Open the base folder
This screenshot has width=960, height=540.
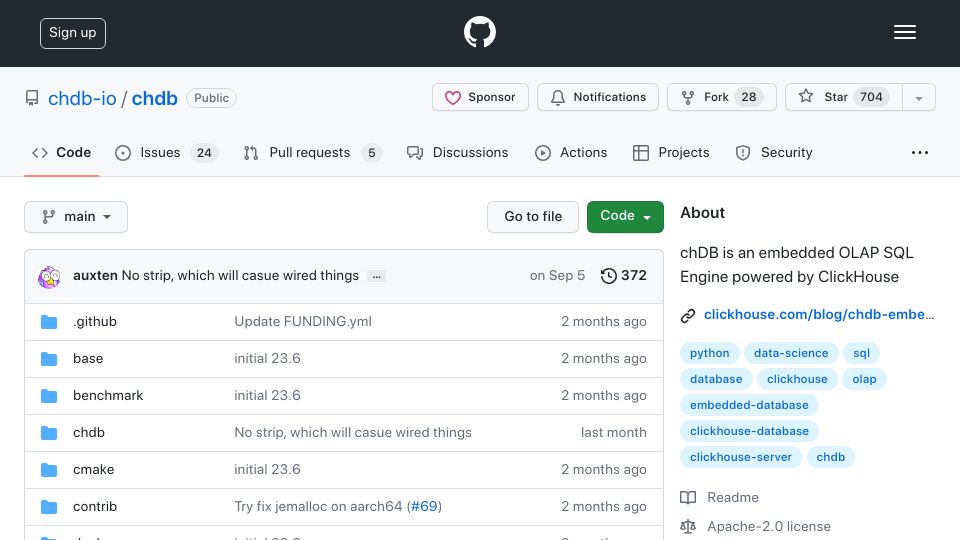coord(88,358)
